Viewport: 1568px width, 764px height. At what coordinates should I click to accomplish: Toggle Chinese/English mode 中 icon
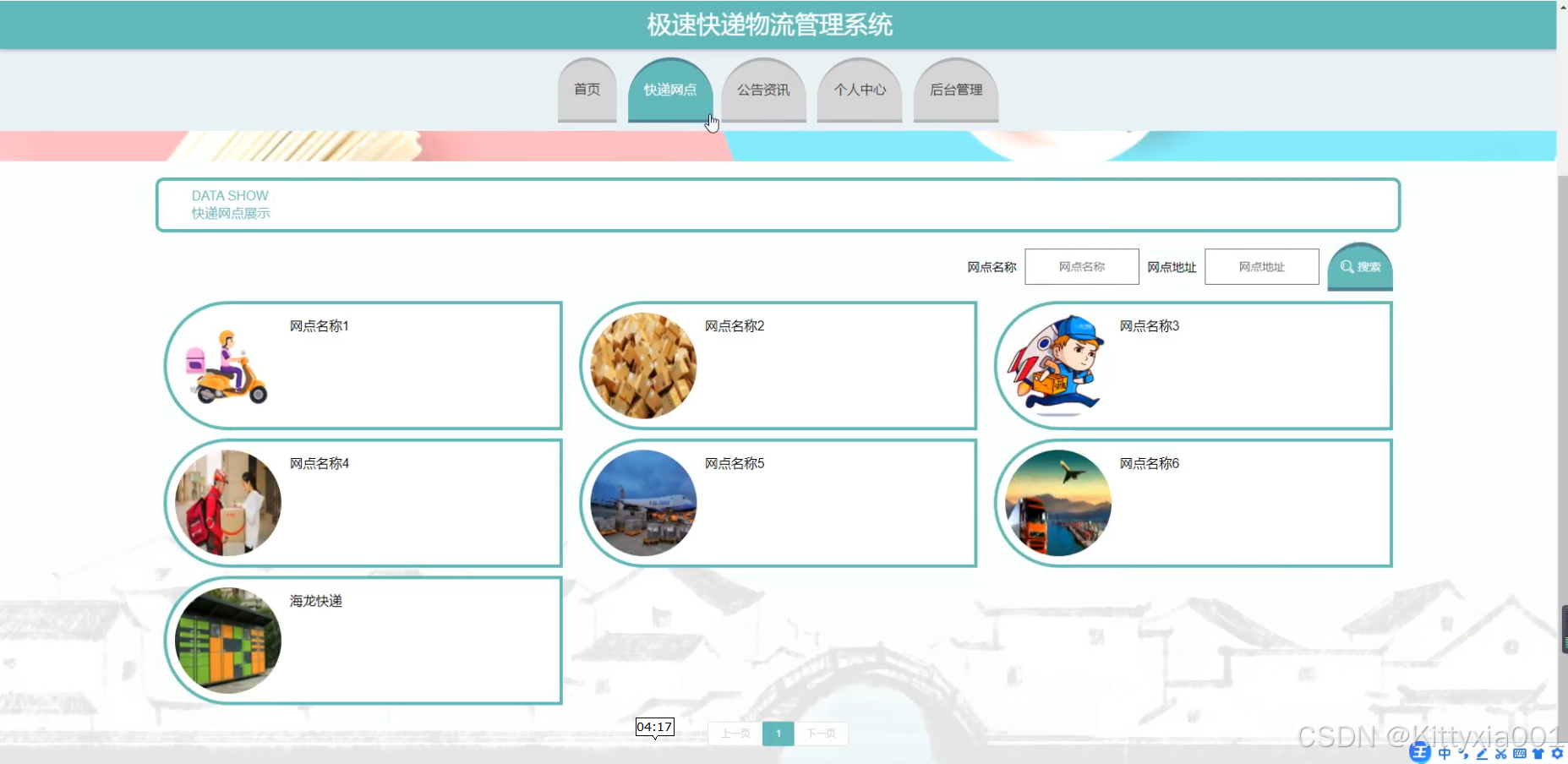[x=1445, y=754]
